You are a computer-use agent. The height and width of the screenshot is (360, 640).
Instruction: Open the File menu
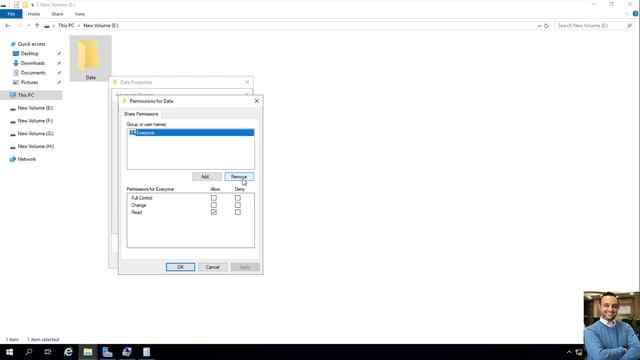pyautogui.click(x=11, y=14)
